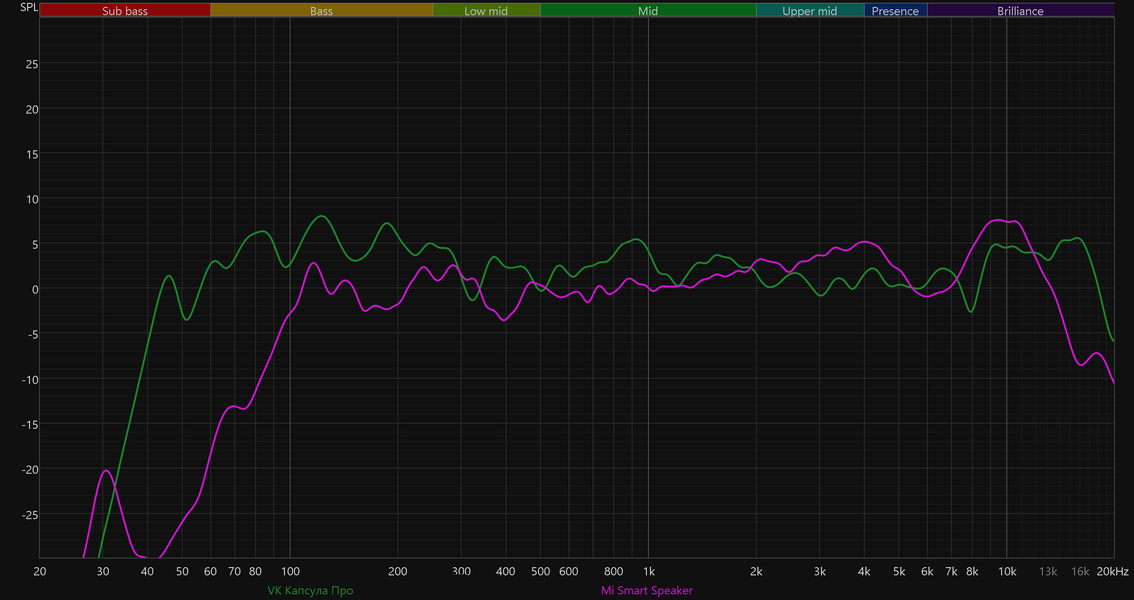
Task: Select the Presence frequency band
Action: [895, 11]
